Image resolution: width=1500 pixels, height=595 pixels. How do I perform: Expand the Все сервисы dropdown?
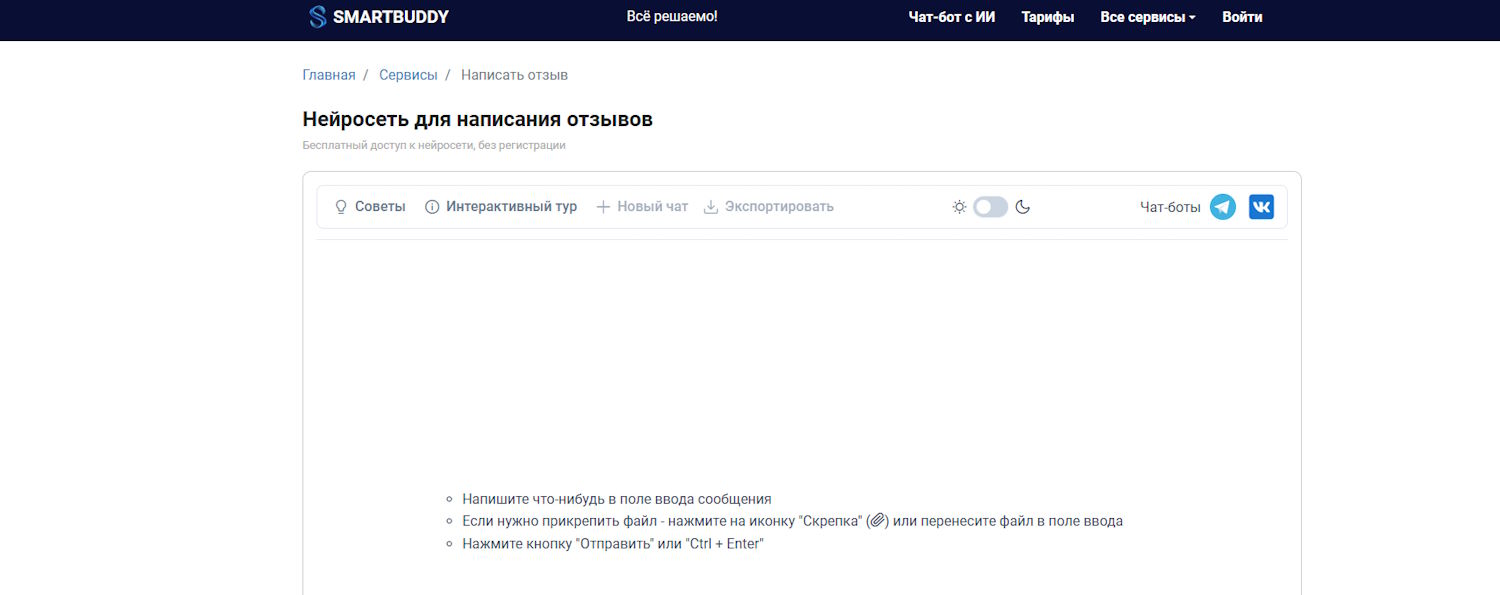click(x=1147, y=17)
